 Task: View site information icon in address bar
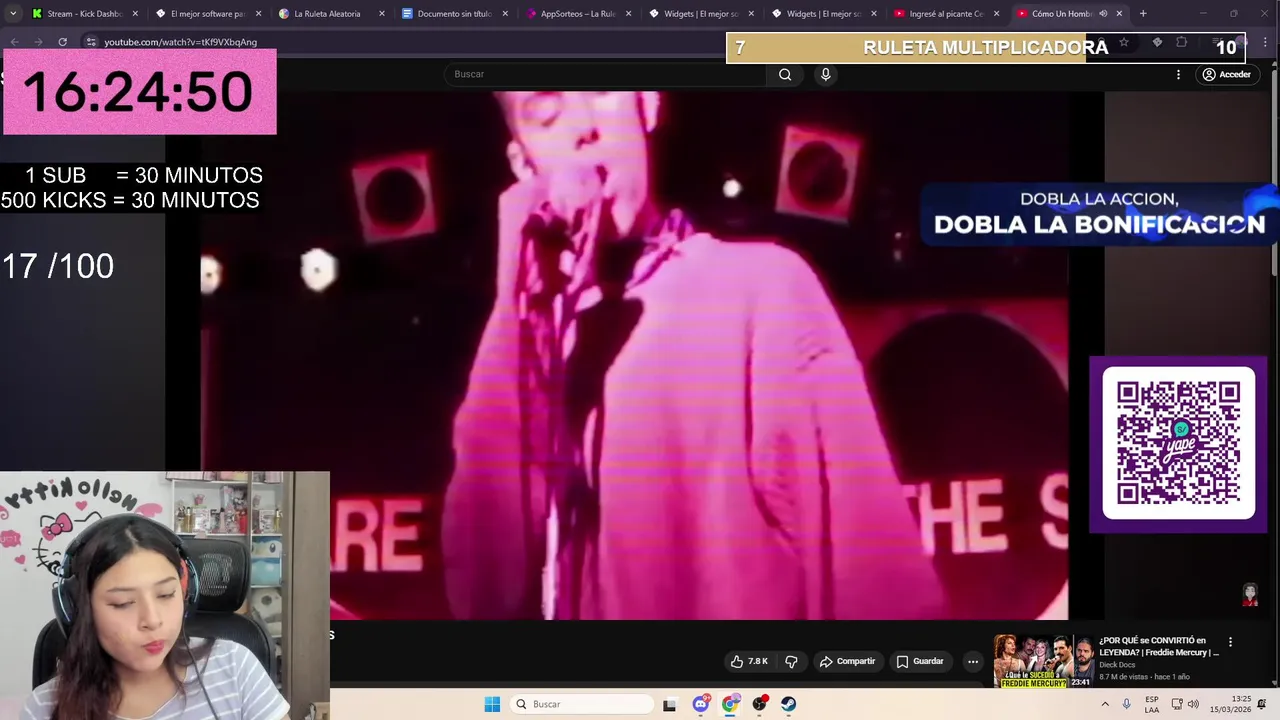click(91, 42)
